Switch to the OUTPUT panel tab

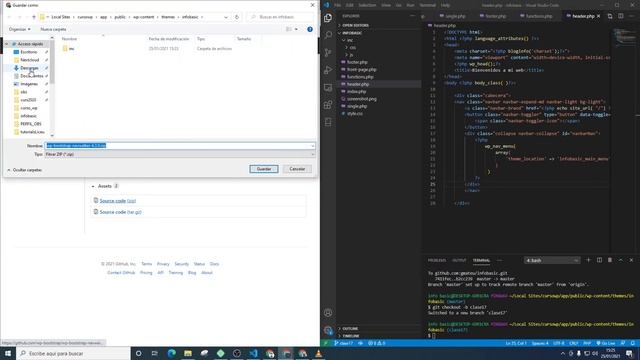click(x=459, y=260)
